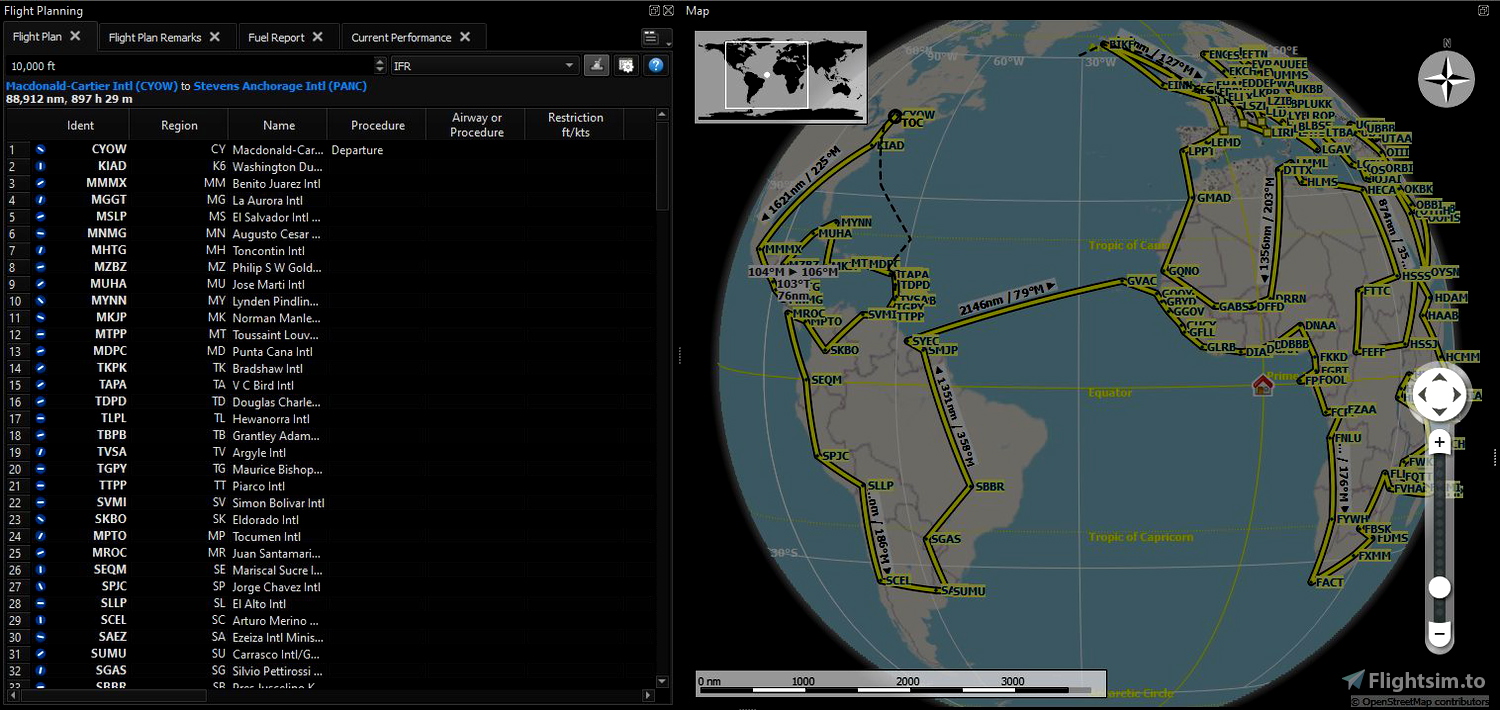This screenshot has width=1500, height=710.
Task: Open the flight plan options hamburger menu
Action: pos(650,36)
